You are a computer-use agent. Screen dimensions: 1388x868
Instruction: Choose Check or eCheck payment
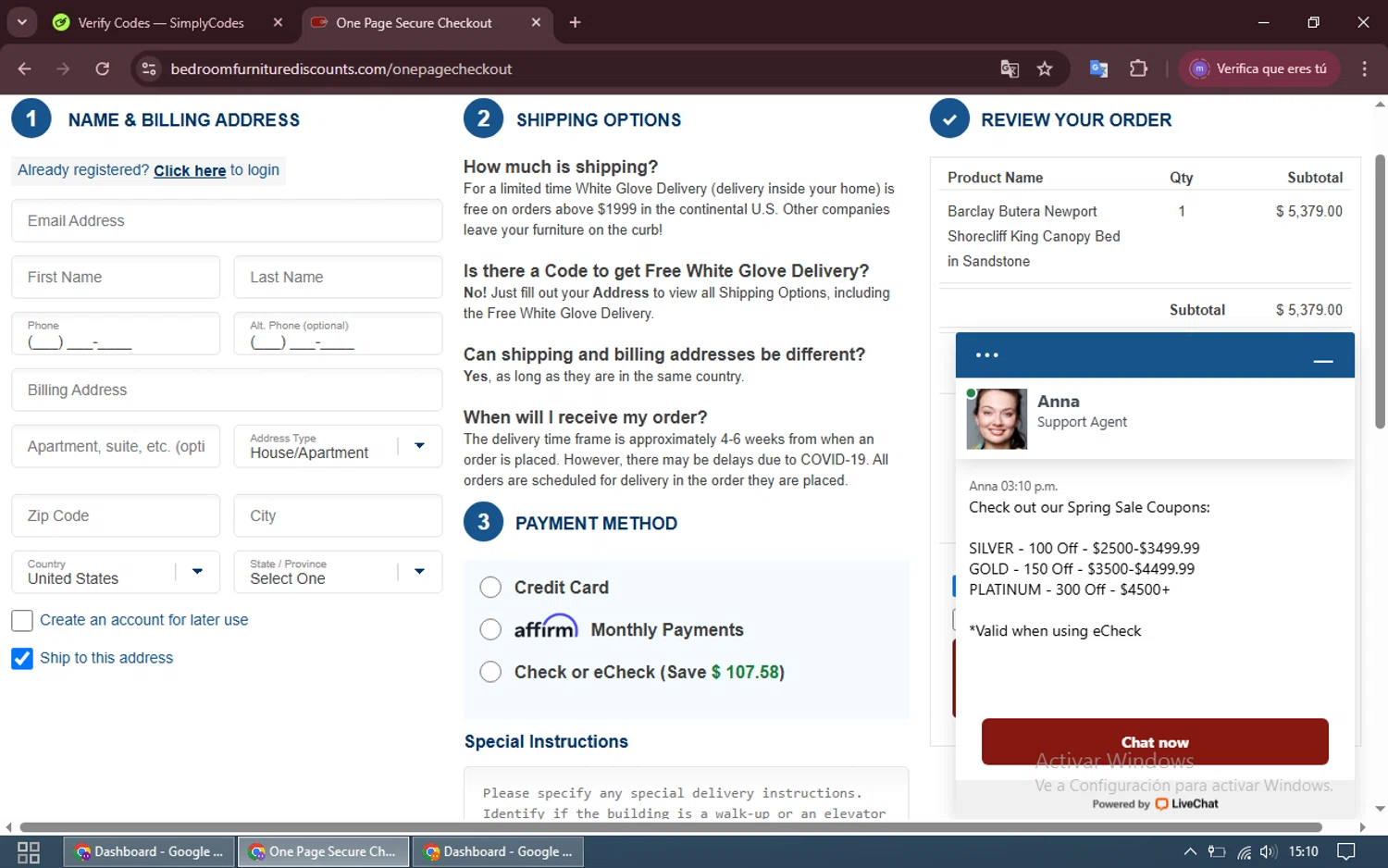[490, 672]
